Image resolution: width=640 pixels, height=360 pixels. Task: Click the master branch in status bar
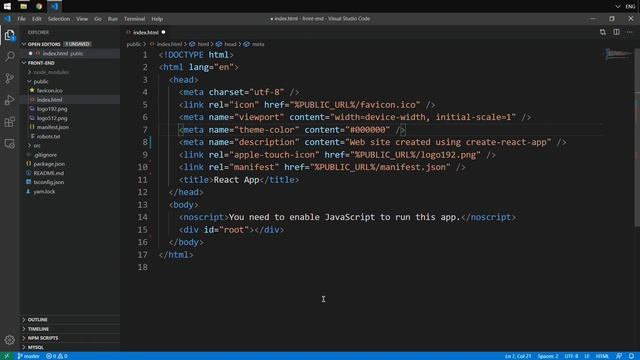[28, 356]
